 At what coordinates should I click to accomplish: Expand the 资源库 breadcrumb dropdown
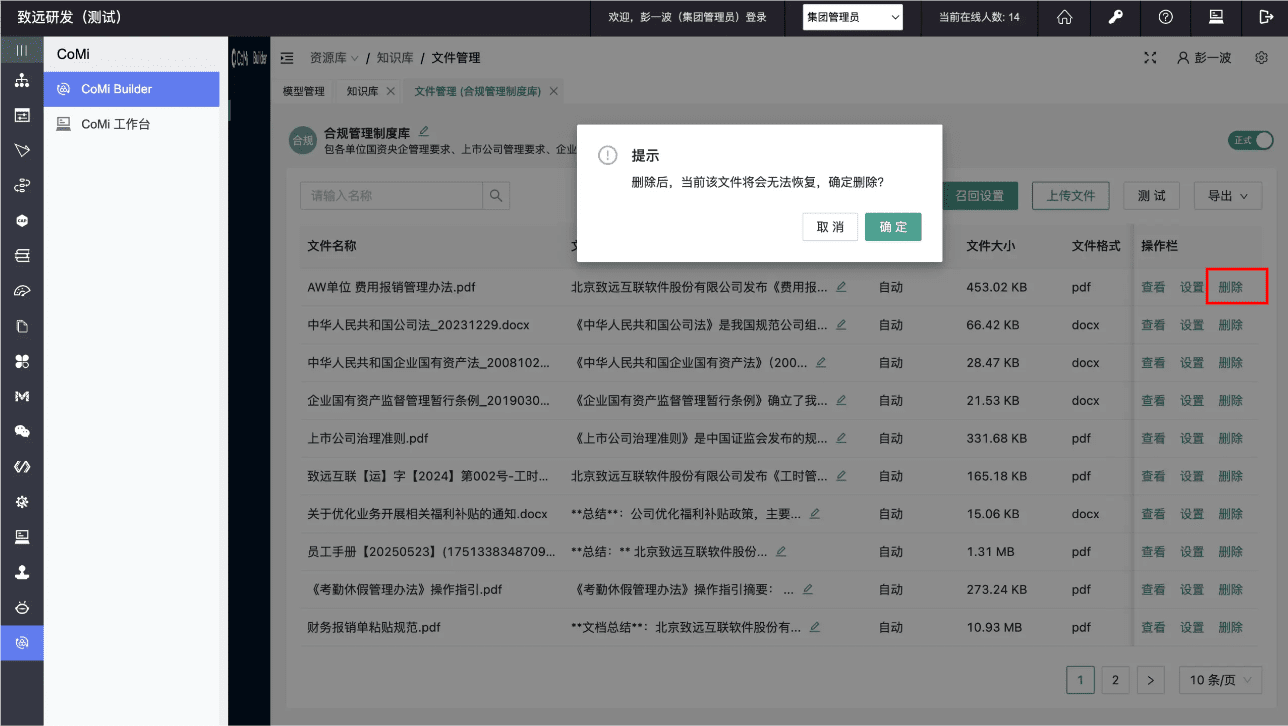click(335, 58)
